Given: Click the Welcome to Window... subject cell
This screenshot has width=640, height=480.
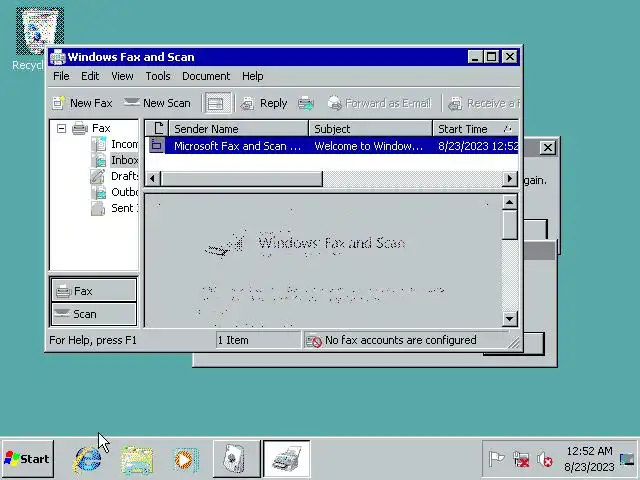Looking at the screenshot, I should pos(369,146).
